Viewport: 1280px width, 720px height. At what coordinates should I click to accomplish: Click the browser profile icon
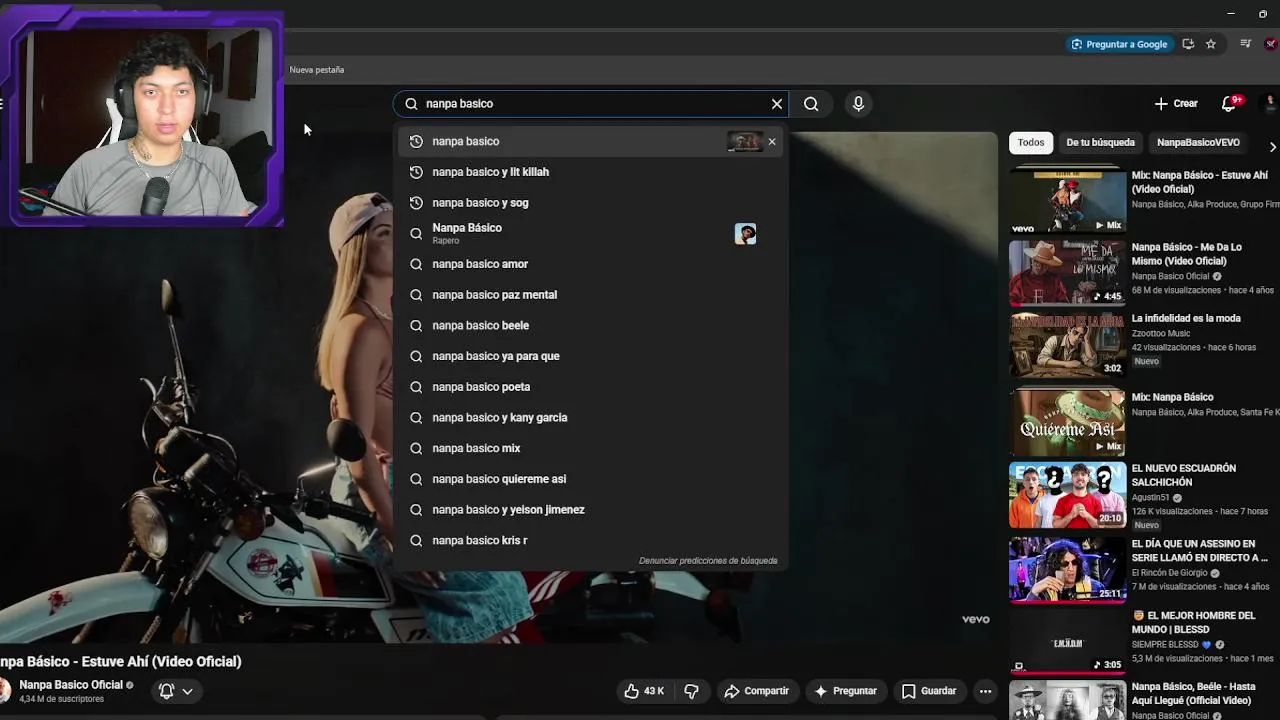click(1272, 44)
